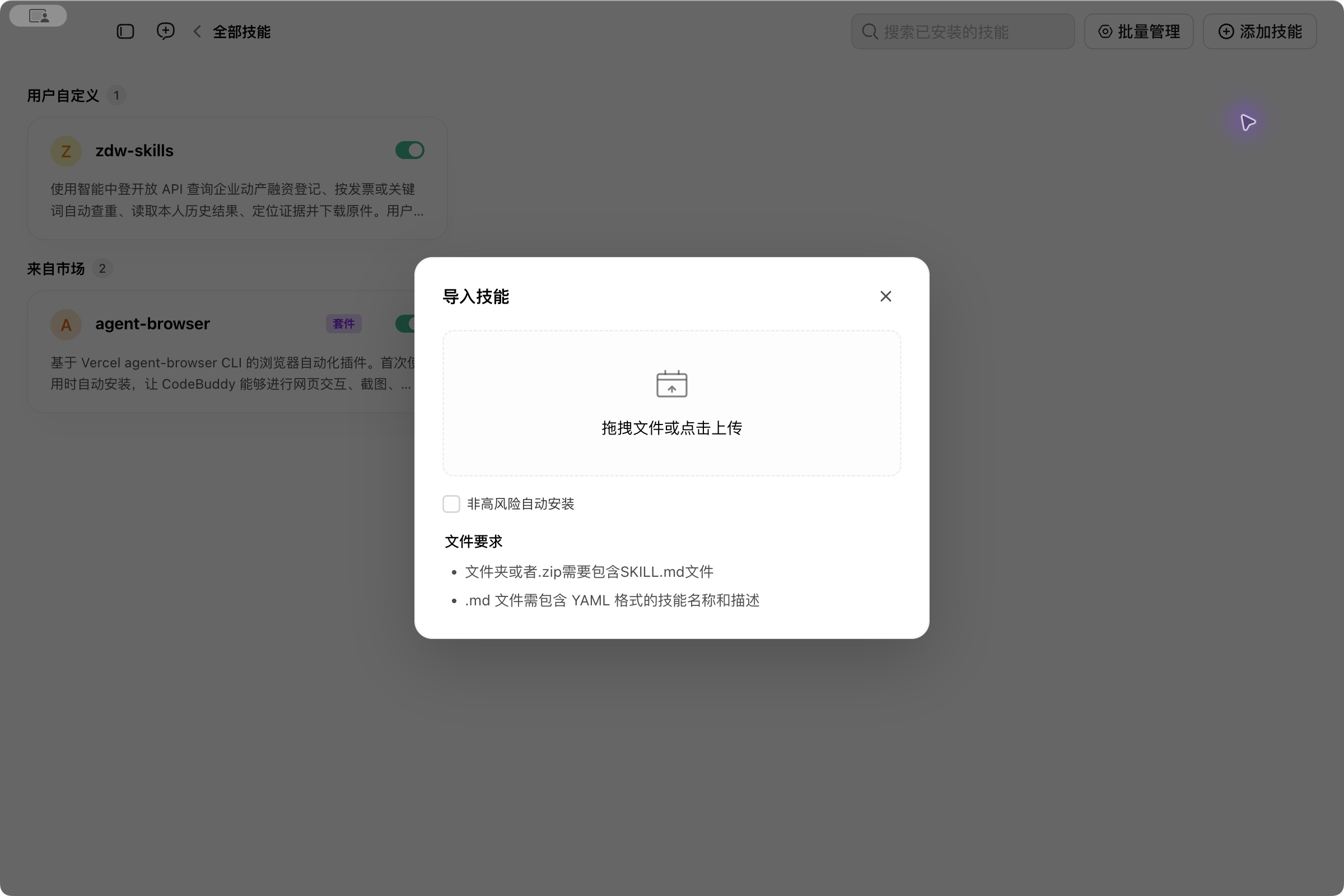Click the 用户自定义 section heading

[63, 95]
